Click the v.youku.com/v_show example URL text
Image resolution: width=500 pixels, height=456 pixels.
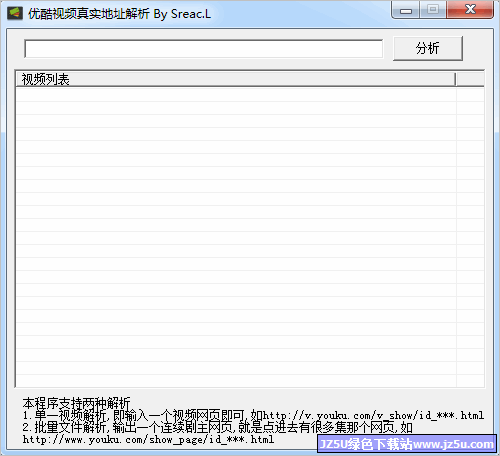[x=373, y=416]
